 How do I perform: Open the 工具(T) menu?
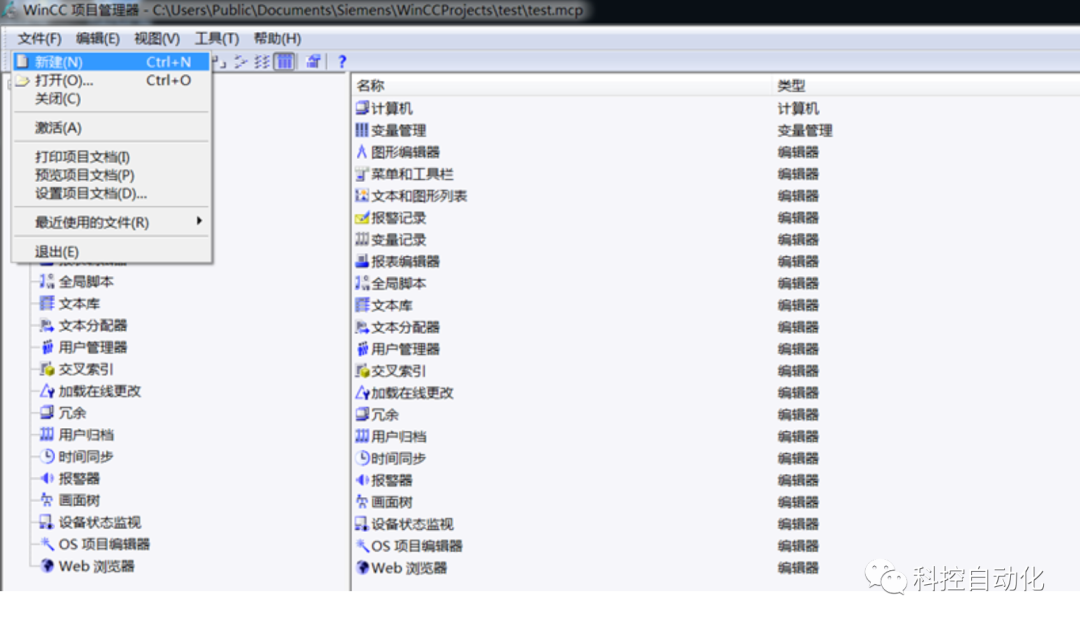217,39
